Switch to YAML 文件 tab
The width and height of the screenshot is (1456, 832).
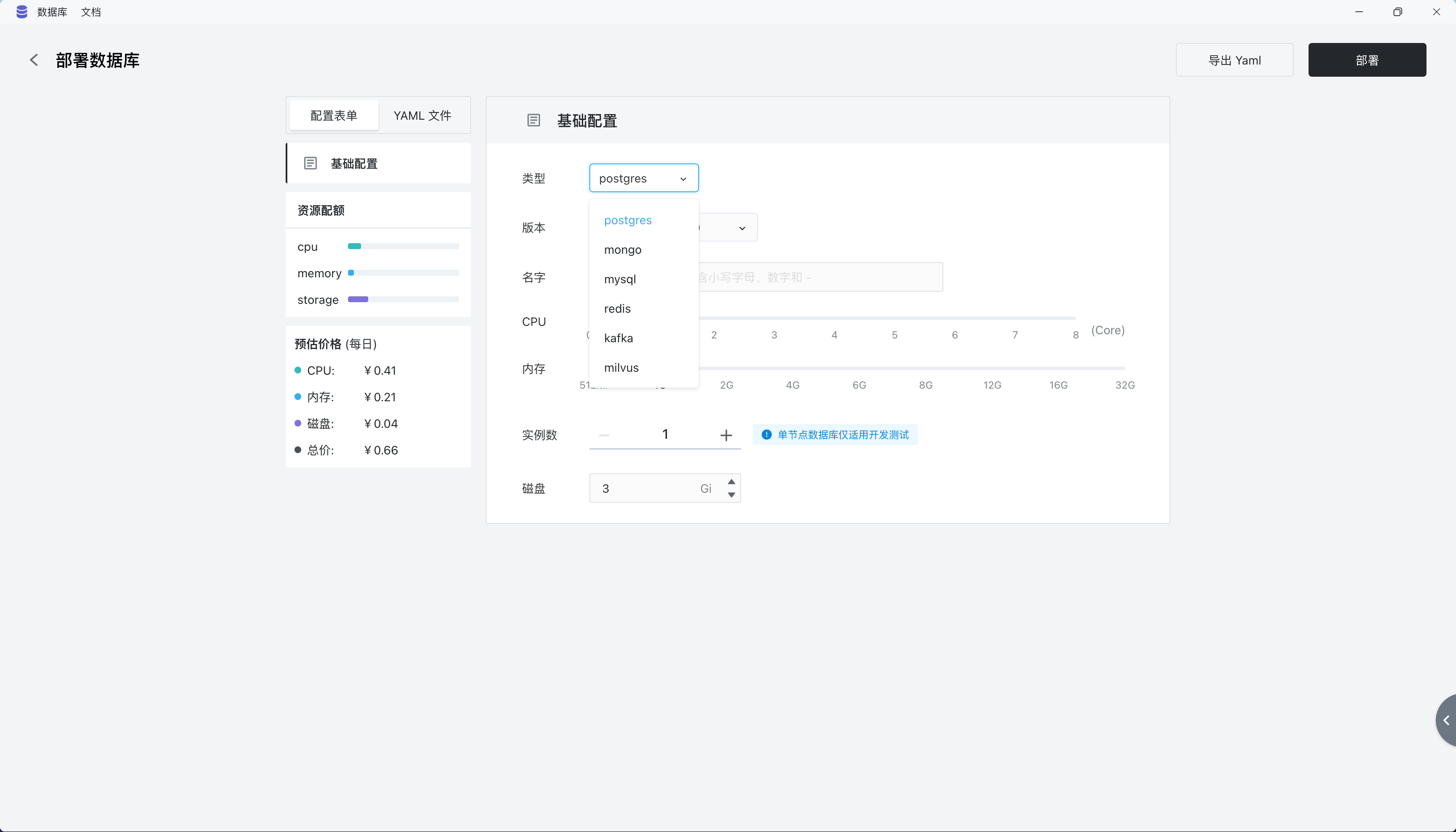(422, 115)
